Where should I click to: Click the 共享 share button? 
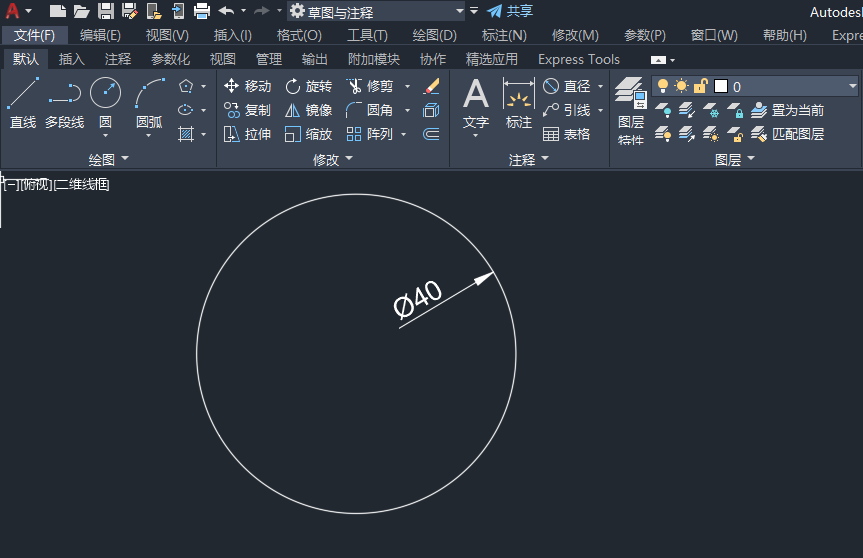pyautogui.click(x=510, y=11)
